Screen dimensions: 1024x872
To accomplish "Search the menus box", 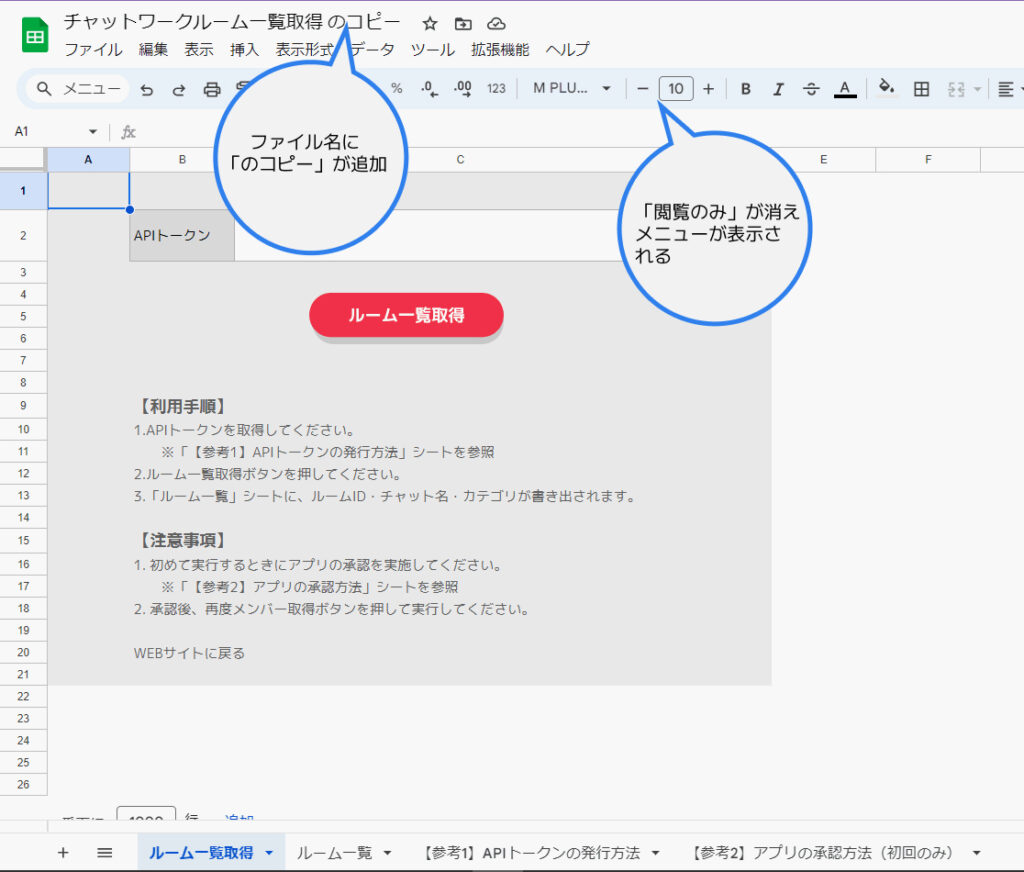I will point(78,89).
